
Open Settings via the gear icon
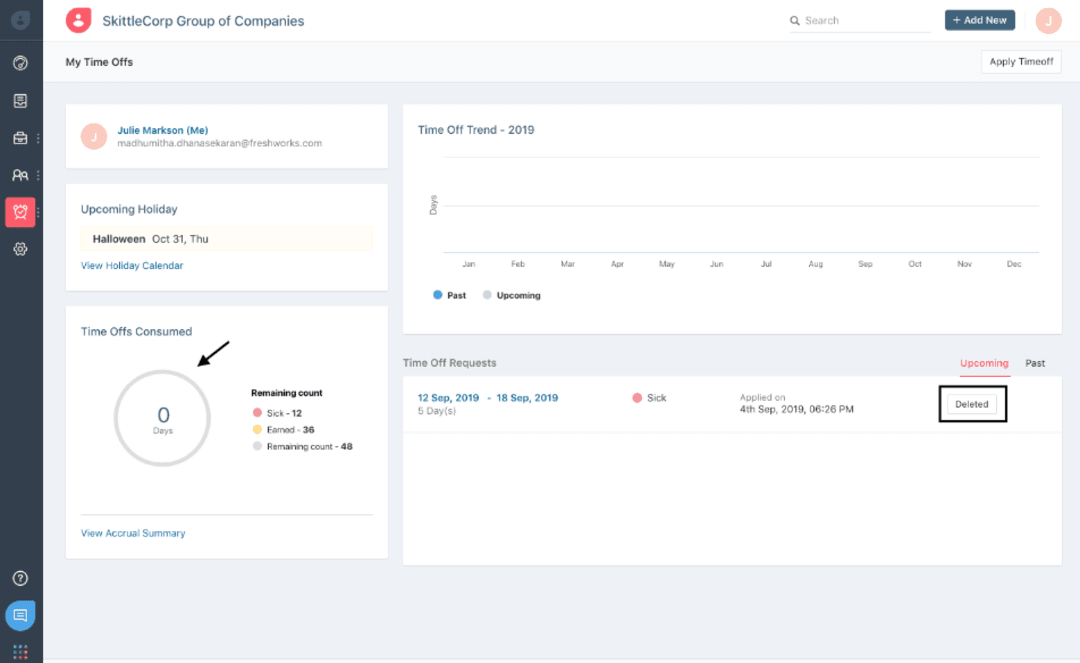pyautogui.click(x=21, y=249)
